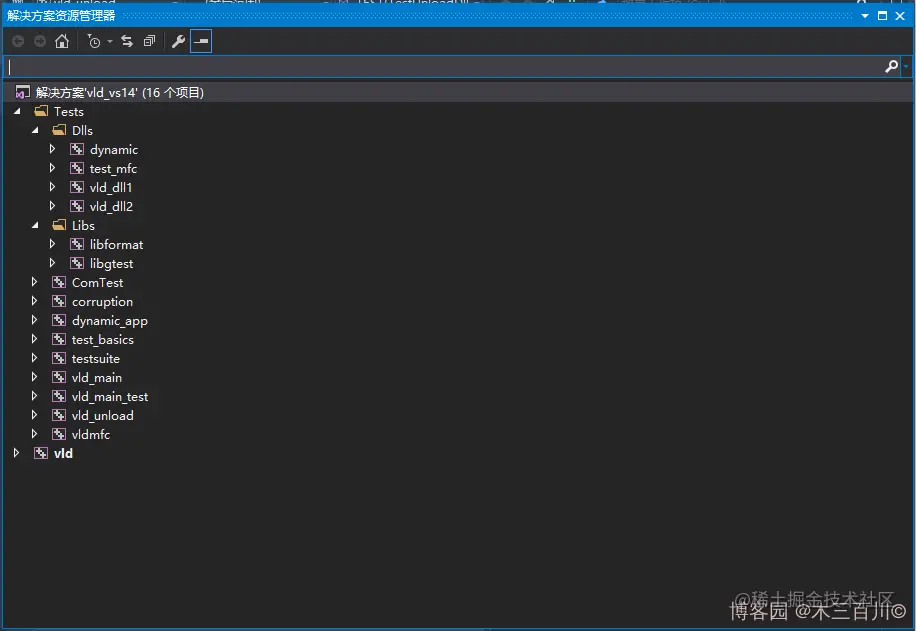The width and height of the screenshot is (916, 631).
Task: Expand the dynamic project
Action: tap(53, 149)
